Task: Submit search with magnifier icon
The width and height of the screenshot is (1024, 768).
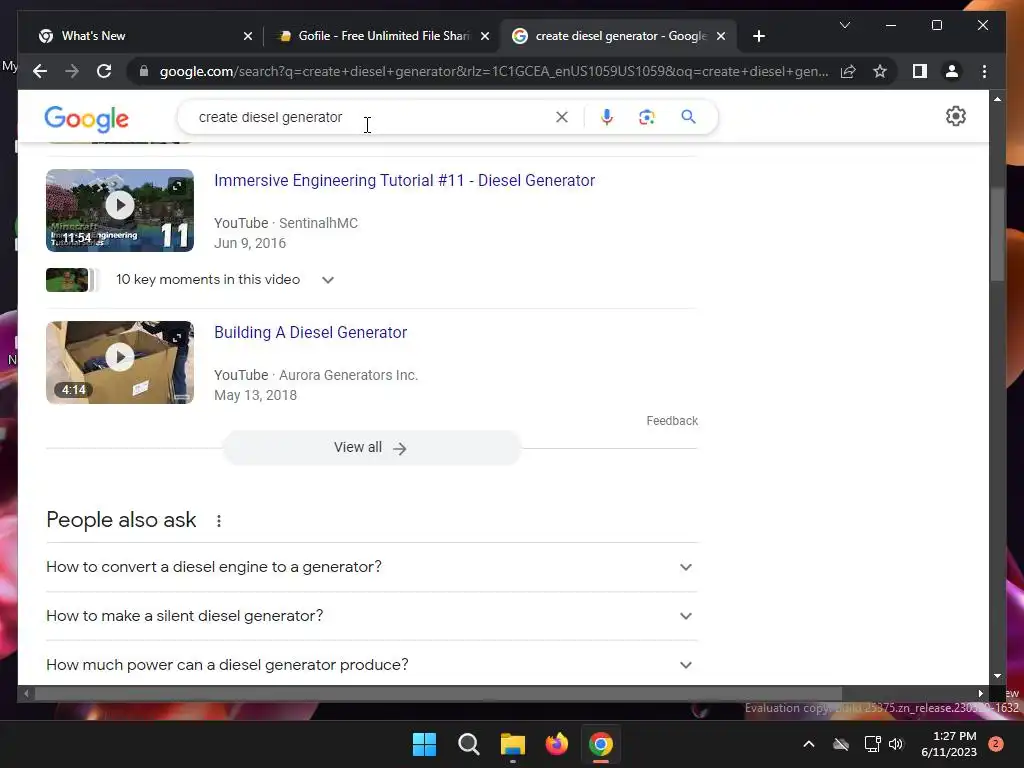Action: pyautogui.click(x=688, y=117)
